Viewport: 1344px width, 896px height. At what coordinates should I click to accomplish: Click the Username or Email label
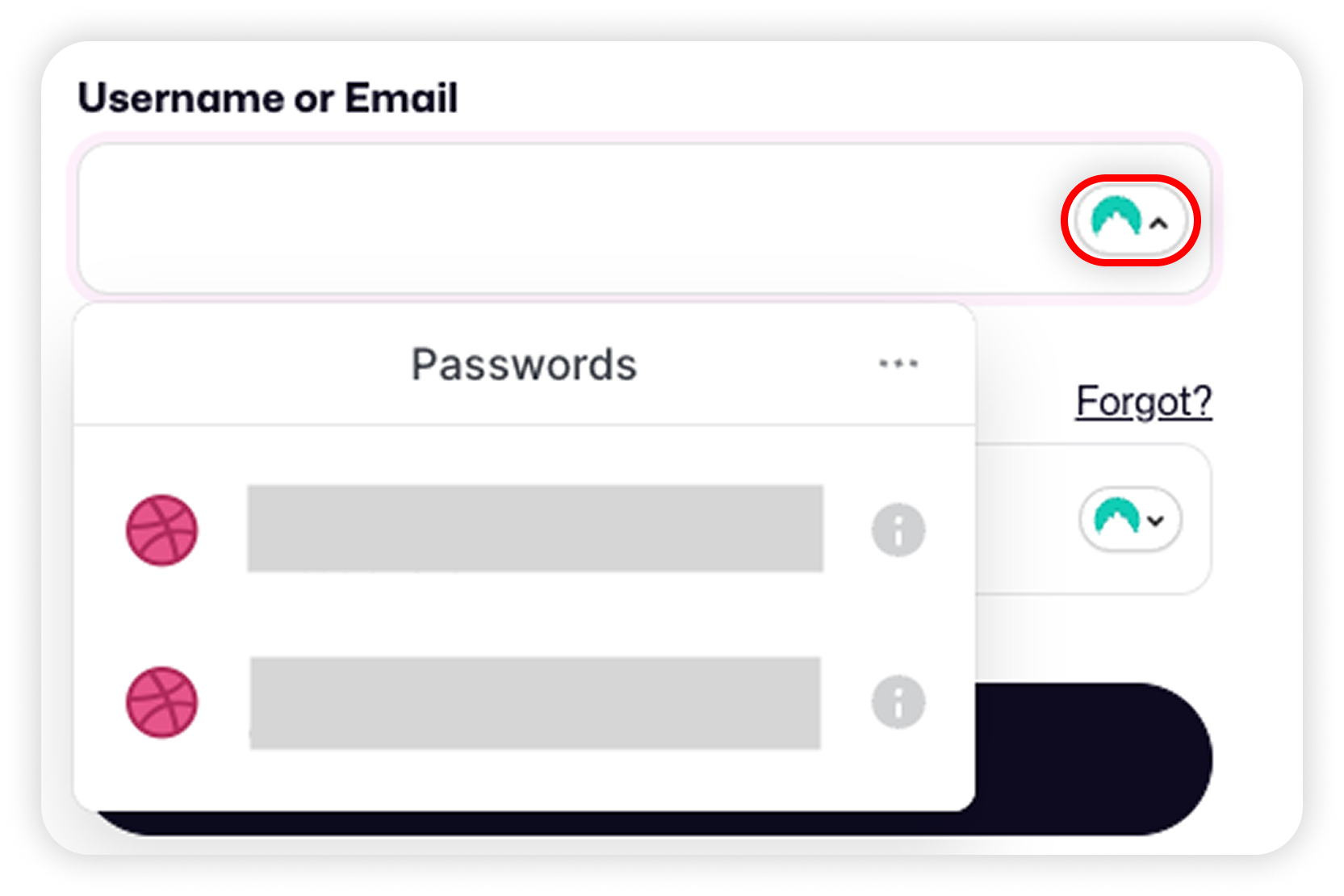267,98
